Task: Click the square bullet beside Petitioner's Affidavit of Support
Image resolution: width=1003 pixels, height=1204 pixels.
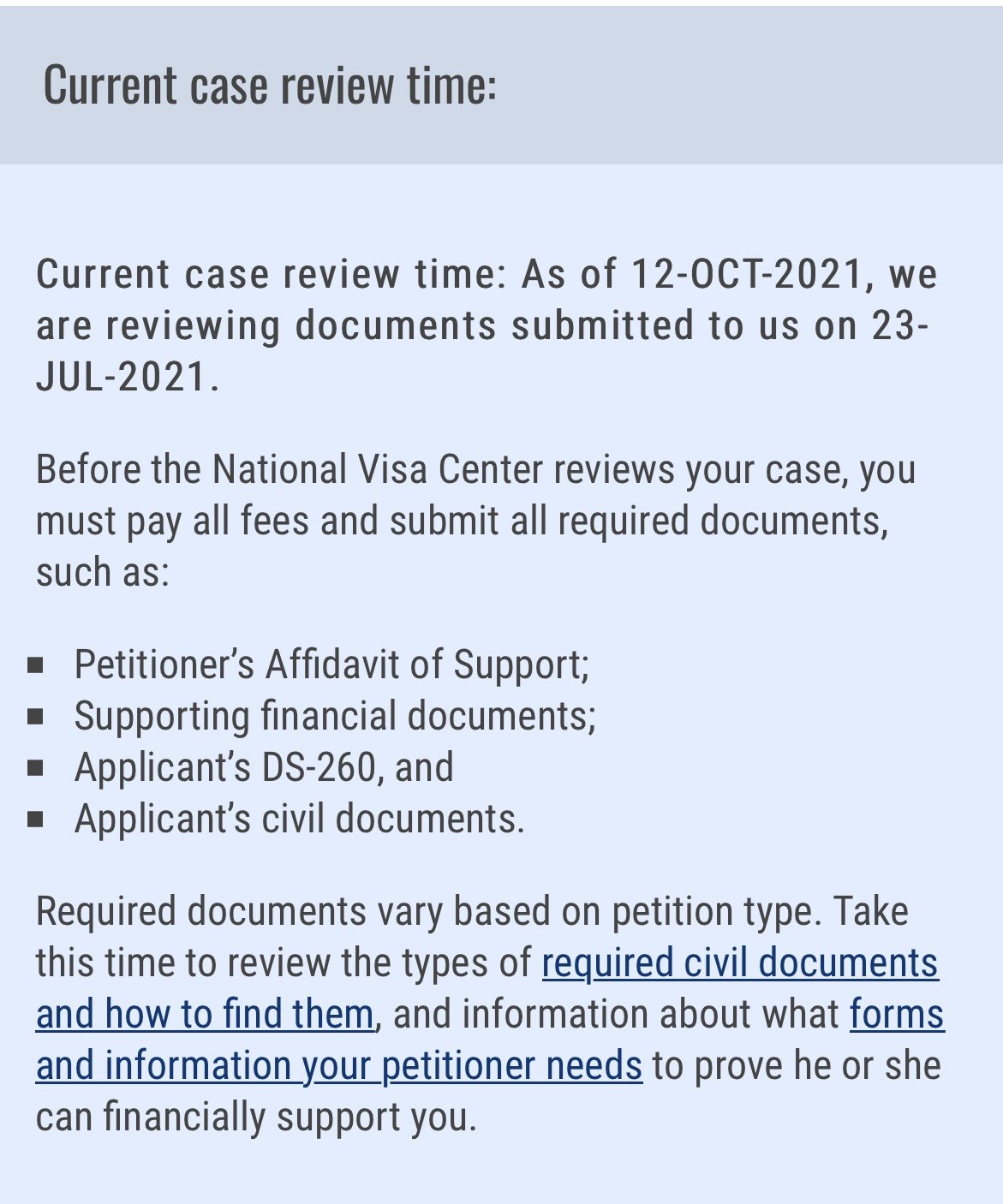Action: (x=35, y=665)
